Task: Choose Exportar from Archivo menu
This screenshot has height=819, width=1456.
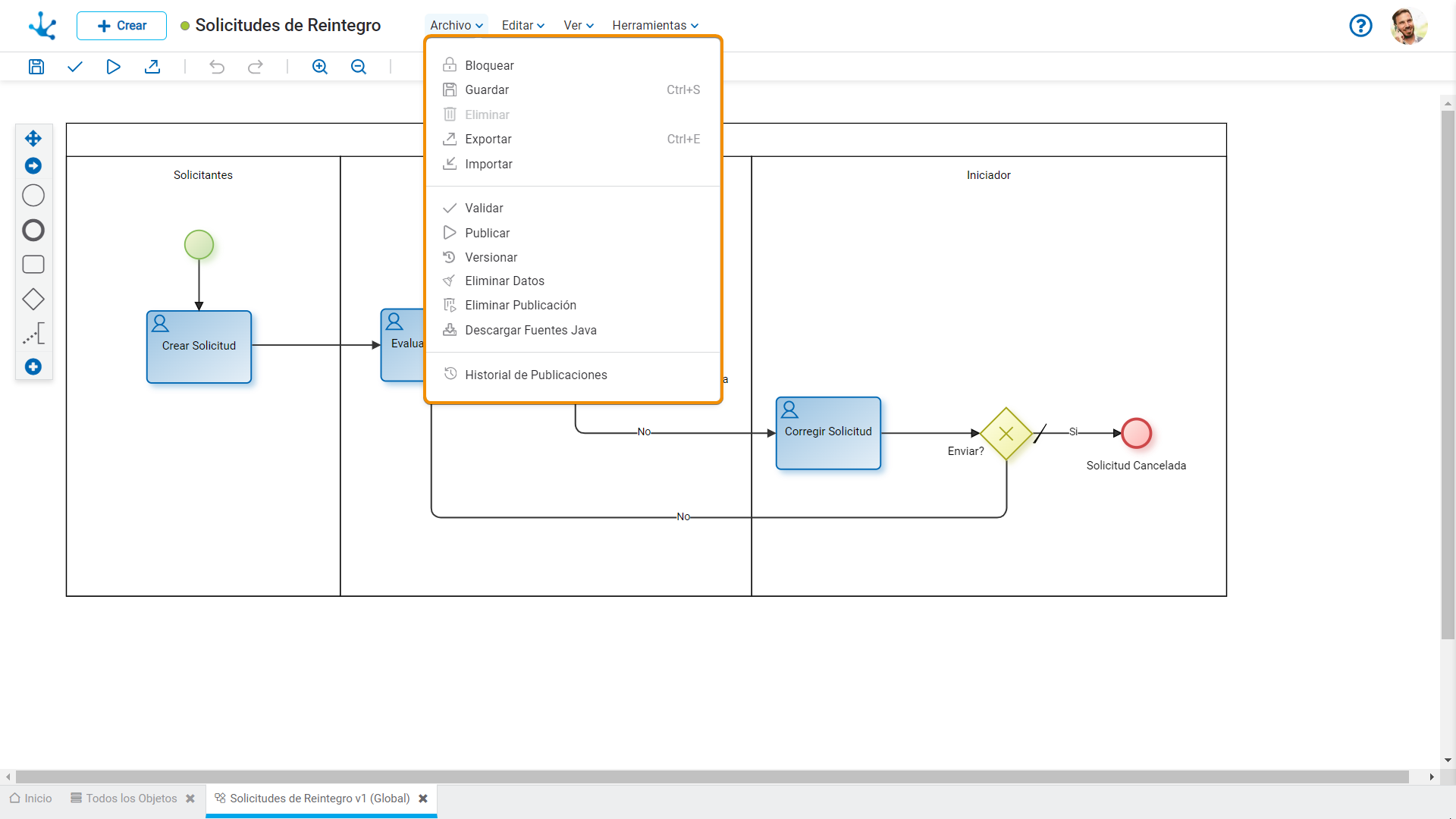Action: 573,139
